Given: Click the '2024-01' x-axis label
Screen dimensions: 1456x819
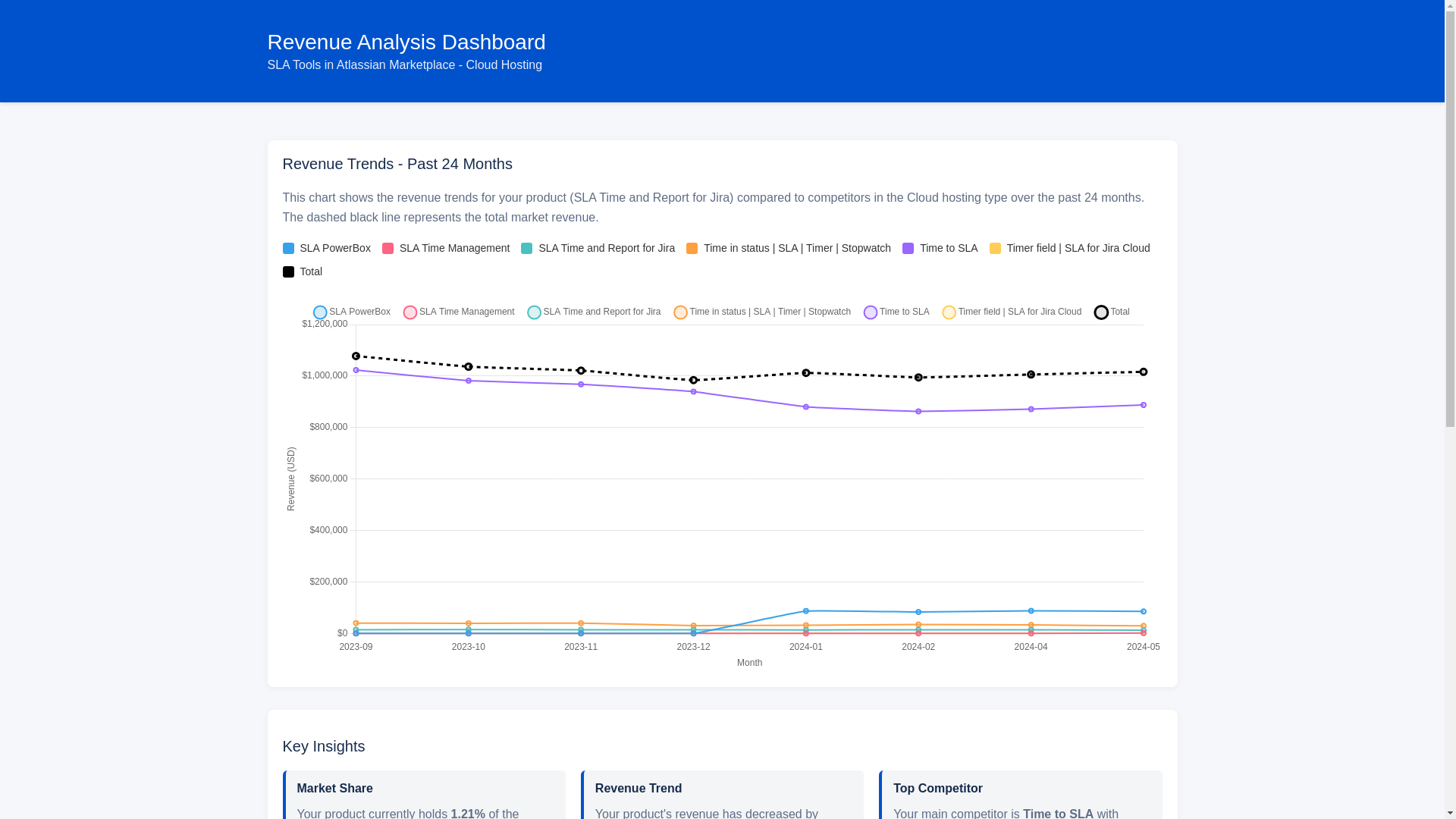Looking at the screenshot, I should 806,647.
